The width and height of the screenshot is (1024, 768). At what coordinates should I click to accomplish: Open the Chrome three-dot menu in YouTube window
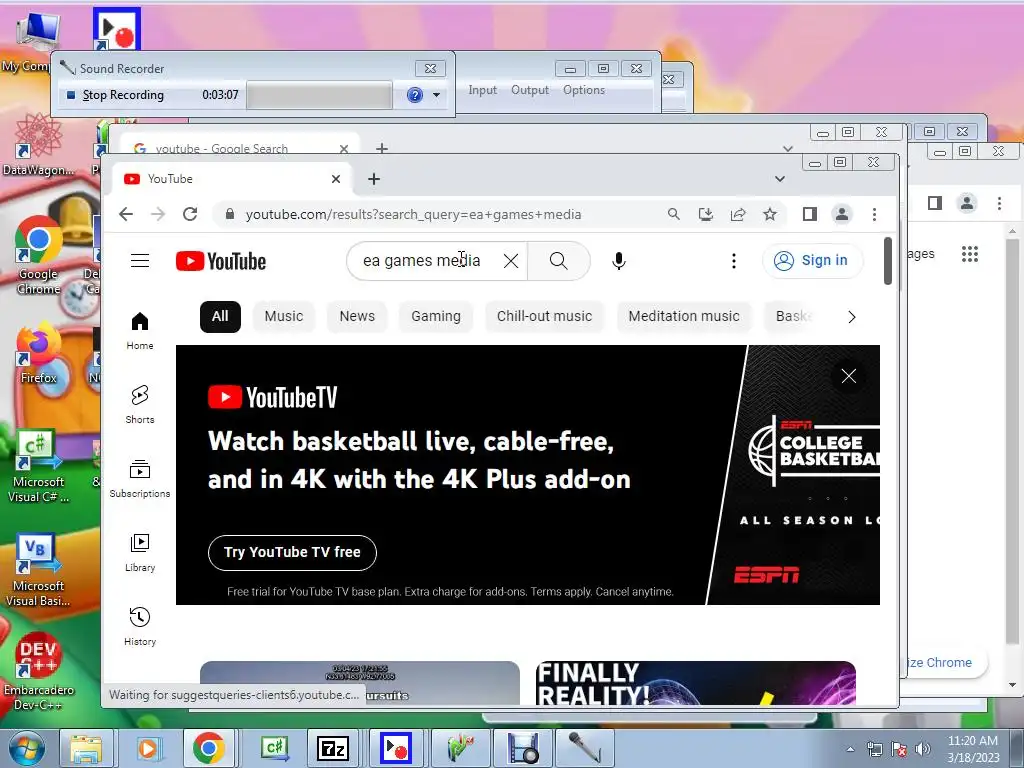[x=874, y=214]
